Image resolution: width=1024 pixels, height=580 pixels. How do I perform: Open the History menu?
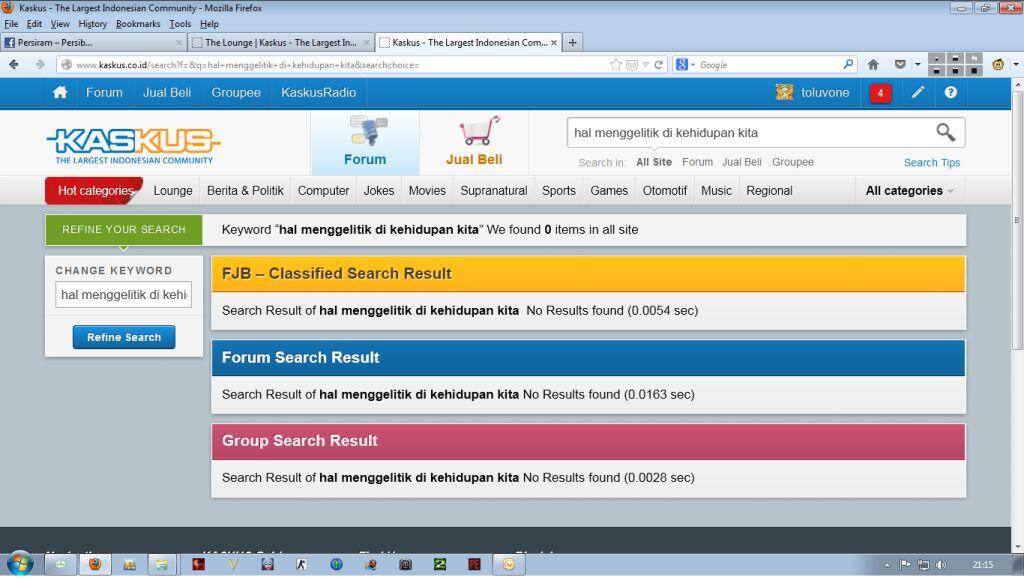(92, 24)
